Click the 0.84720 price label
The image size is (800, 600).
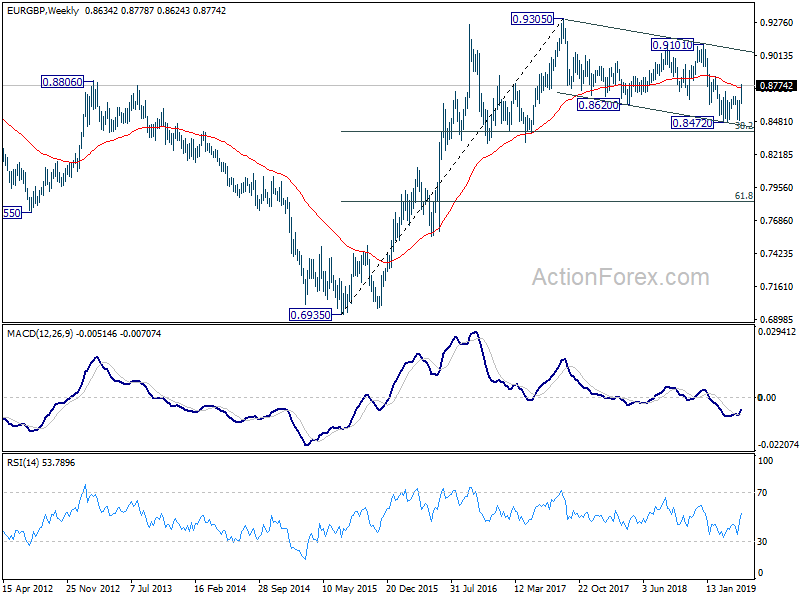(692, 122)
